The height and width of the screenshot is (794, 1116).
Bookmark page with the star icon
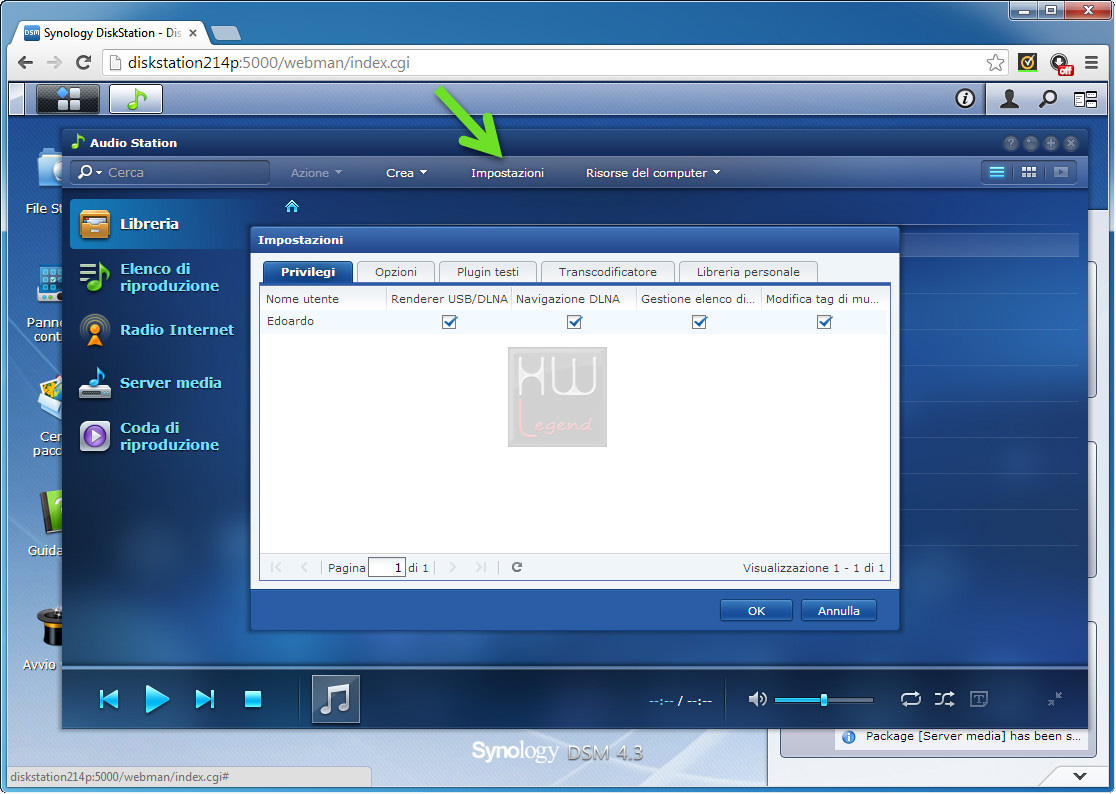click(x=995, y=63)
